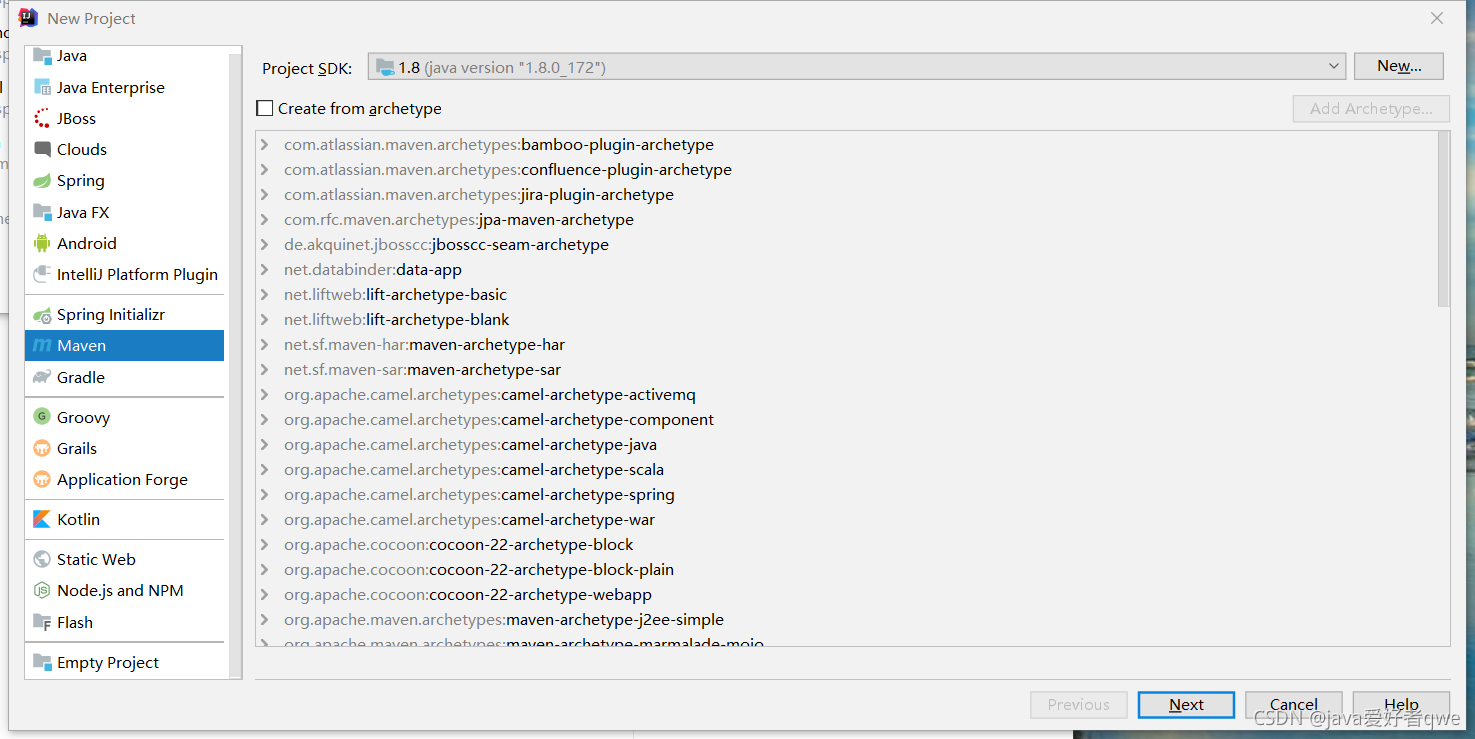Expand camel-archetype-activemq node
The width and height of the screenshot is (1475, 739).
pos(265,395)
